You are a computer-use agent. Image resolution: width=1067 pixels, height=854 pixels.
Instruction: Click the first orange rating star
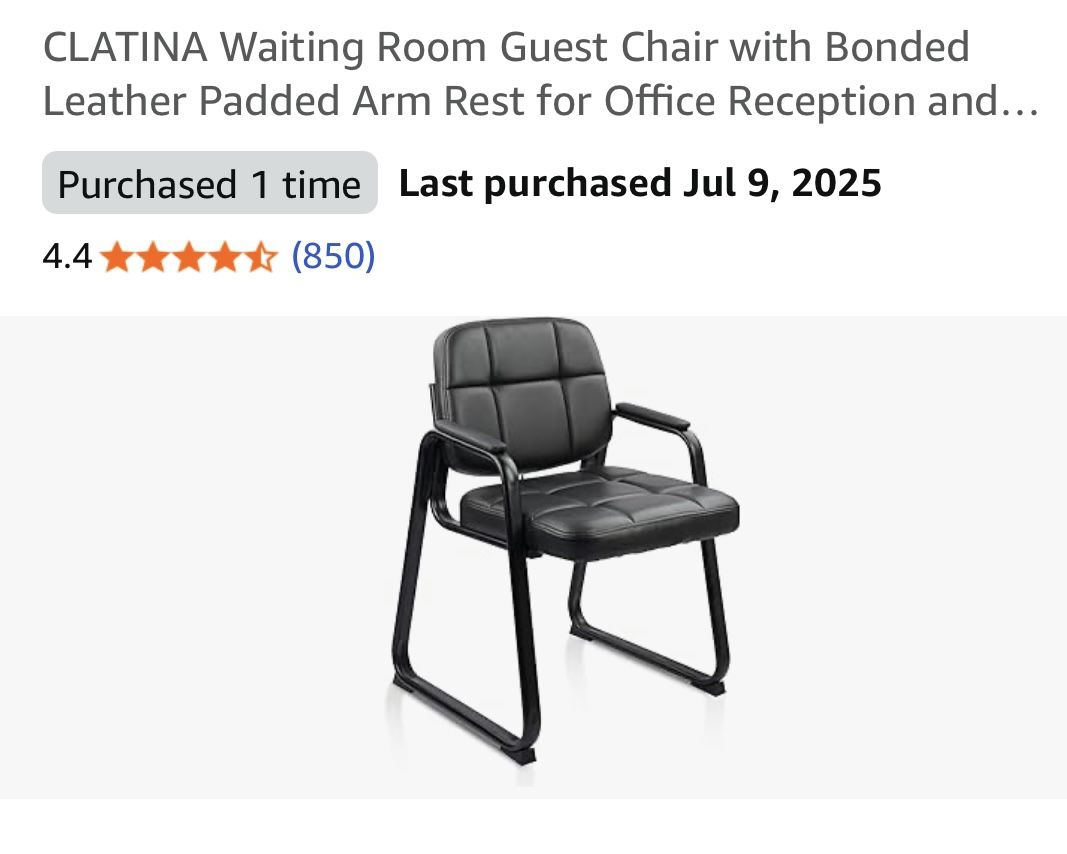[x=117, y=258]
